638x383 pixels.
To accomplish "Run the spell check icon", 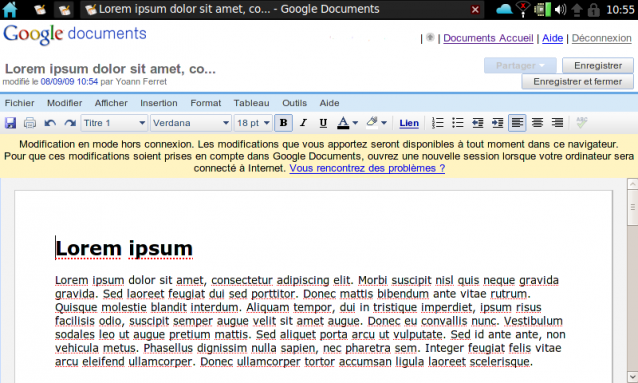I will click(x=582, y=123).
